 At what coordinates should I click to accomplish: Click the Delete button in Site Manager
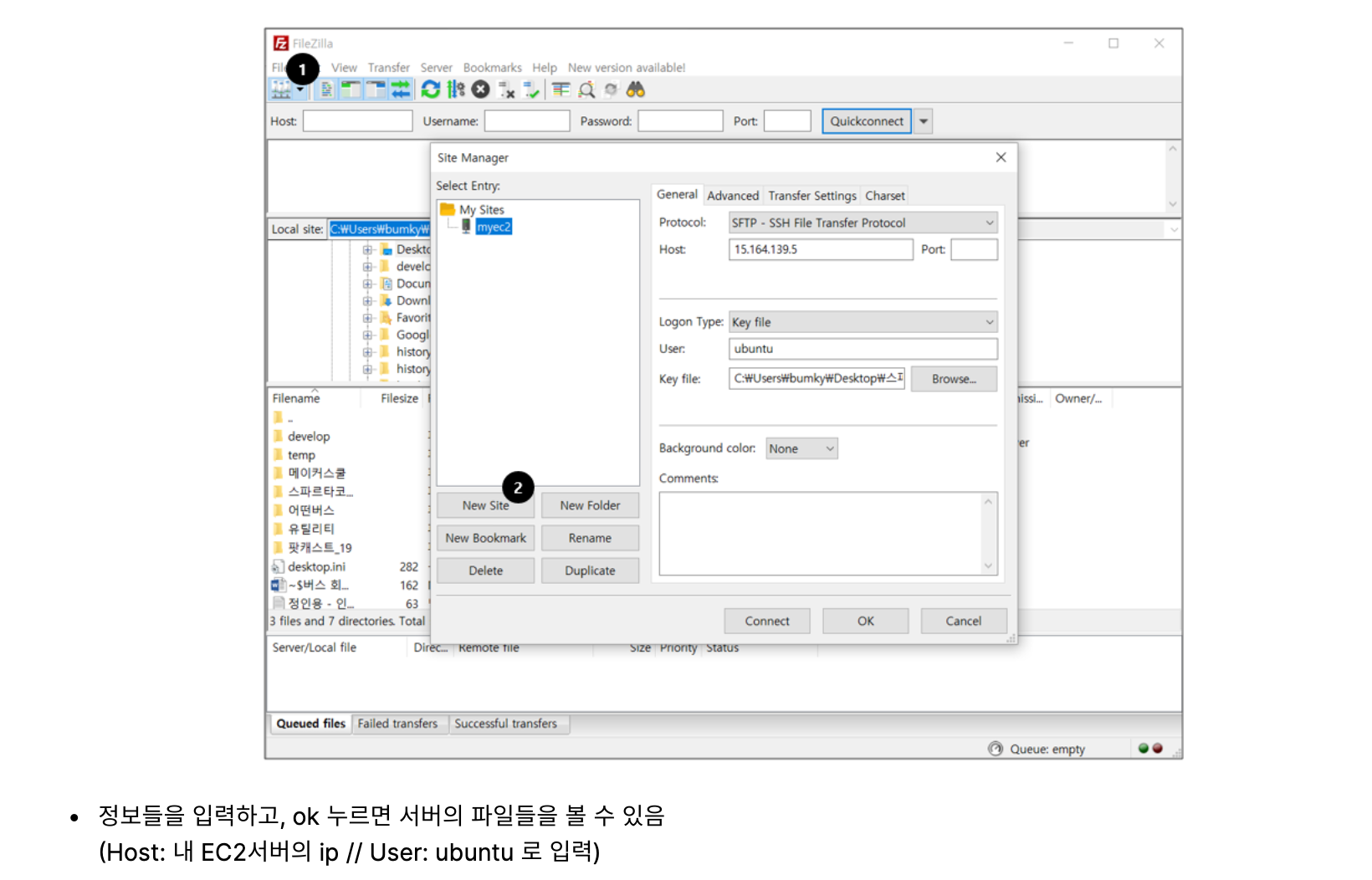pyautogui.click(x=485, y=570)
